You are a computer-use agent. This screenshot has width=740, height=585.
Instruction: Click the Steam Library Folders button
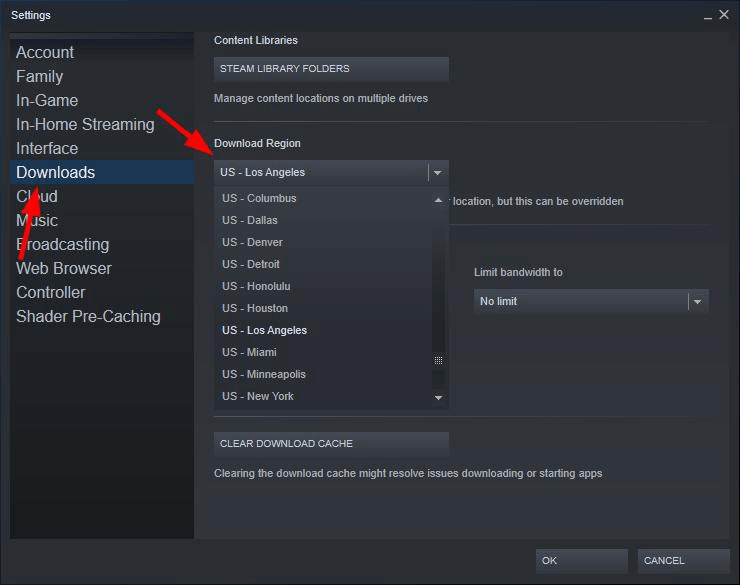tap(331, 69)
